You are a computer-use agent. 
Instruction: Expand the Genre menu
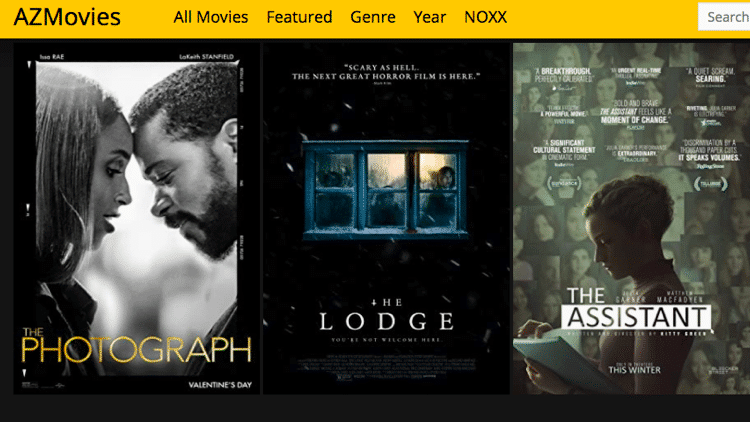click(x=373, y=17)
